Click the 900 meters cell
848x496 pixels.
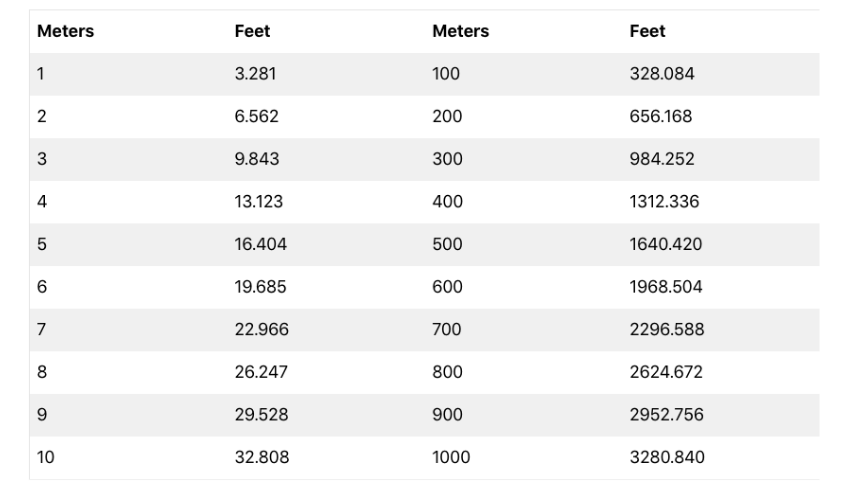pos(447,416)
